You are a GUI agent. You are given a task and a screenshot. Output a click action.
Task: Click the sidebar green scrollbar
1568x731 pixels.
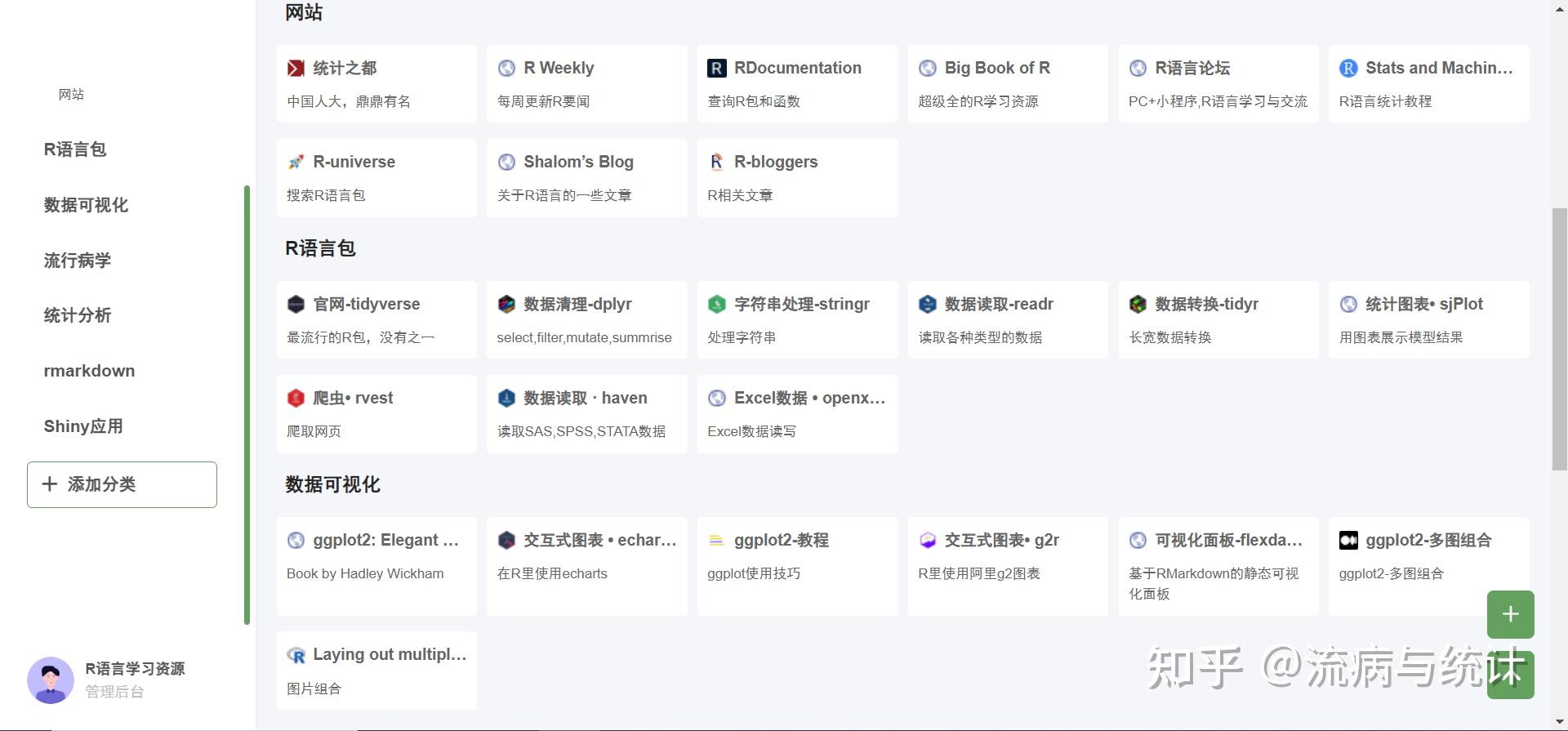point(247,405)
